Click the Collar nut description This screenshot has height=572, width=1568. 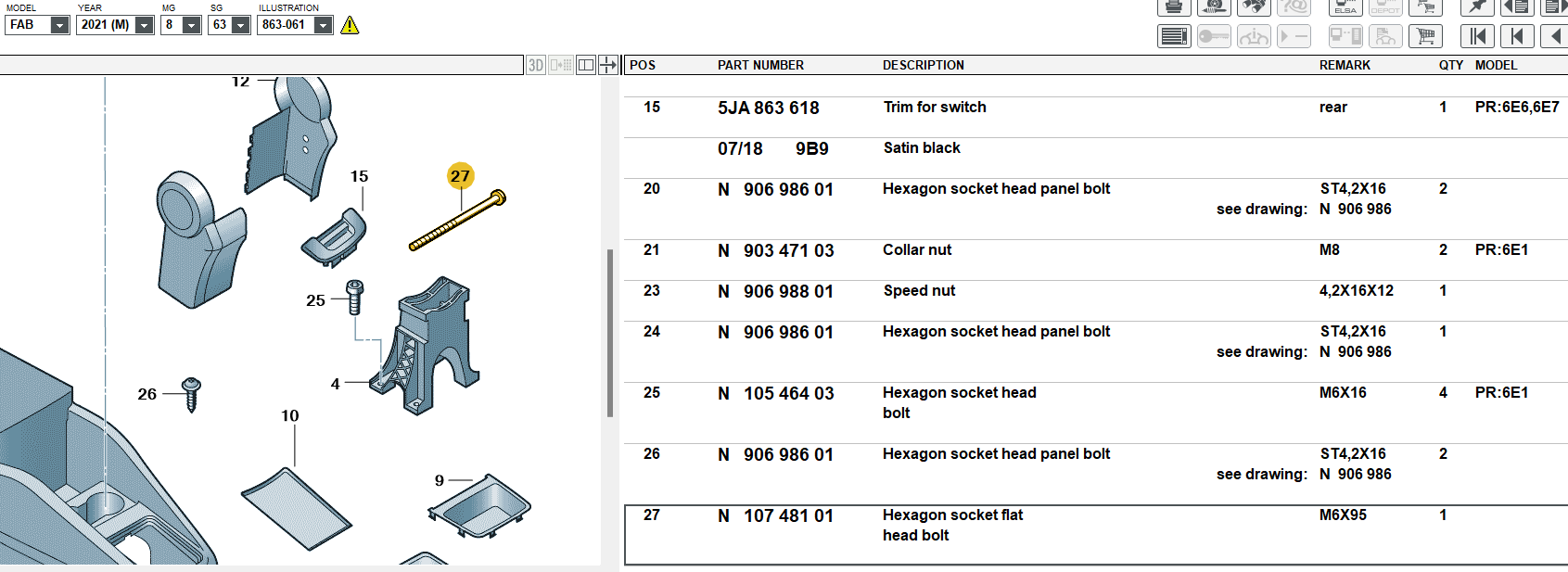pyautogui.click(x=917, y=250)
